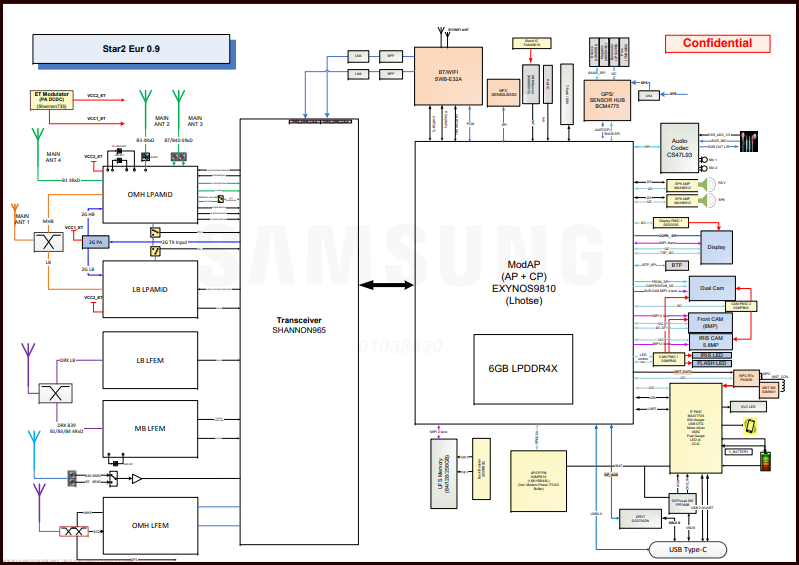Select the GPS/Sensor Hub BCM4775 block
This screenshot has width=799, height=565.
(x=607, y=100)
